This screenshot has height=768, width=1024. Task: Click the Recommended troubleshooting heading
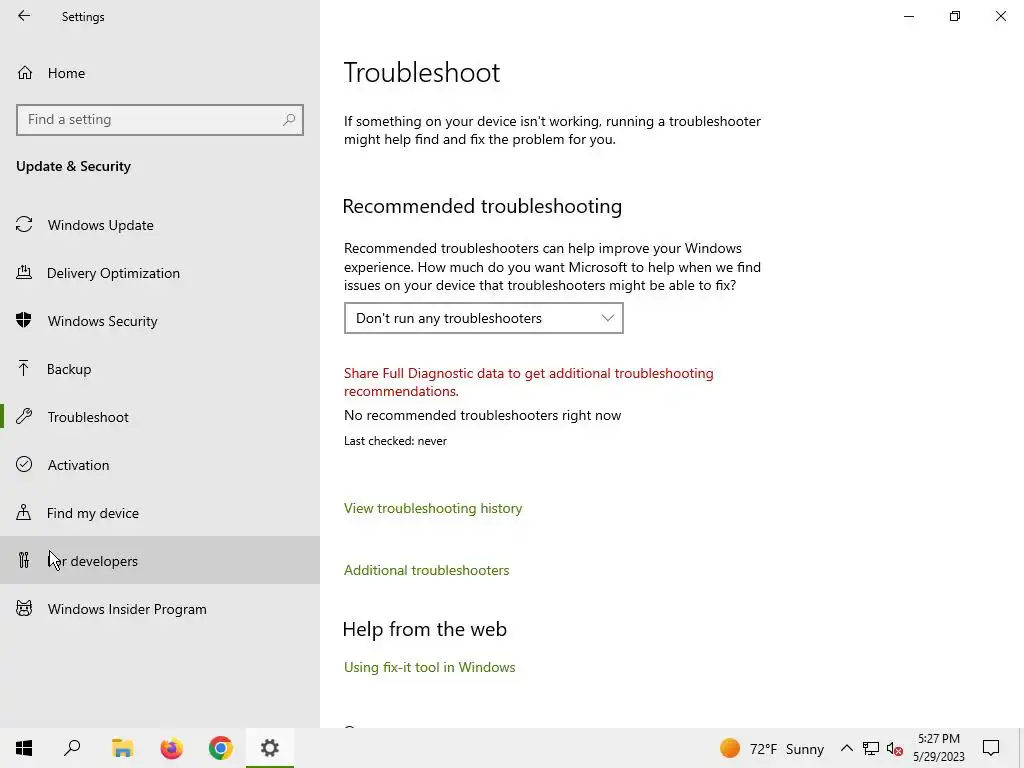coord(482,206)
